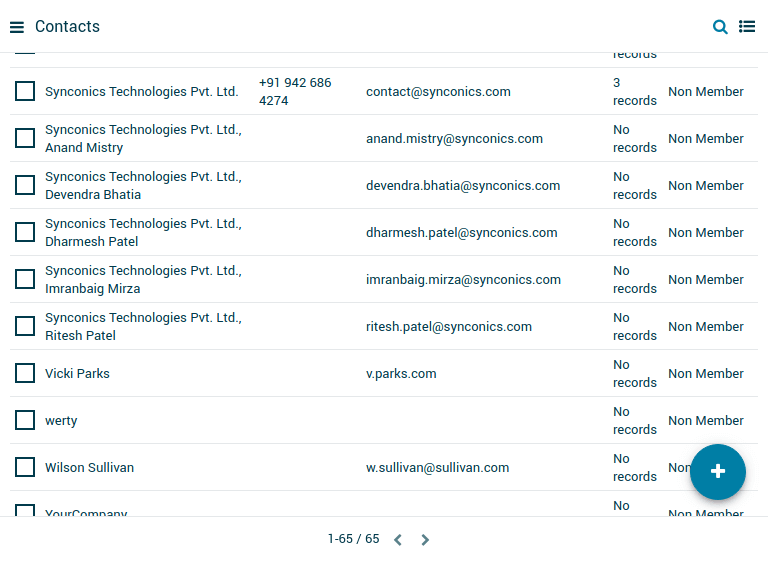Tick the checkbox for Vicki Parks
The image size is (768, 568).
tap(25, 373)
